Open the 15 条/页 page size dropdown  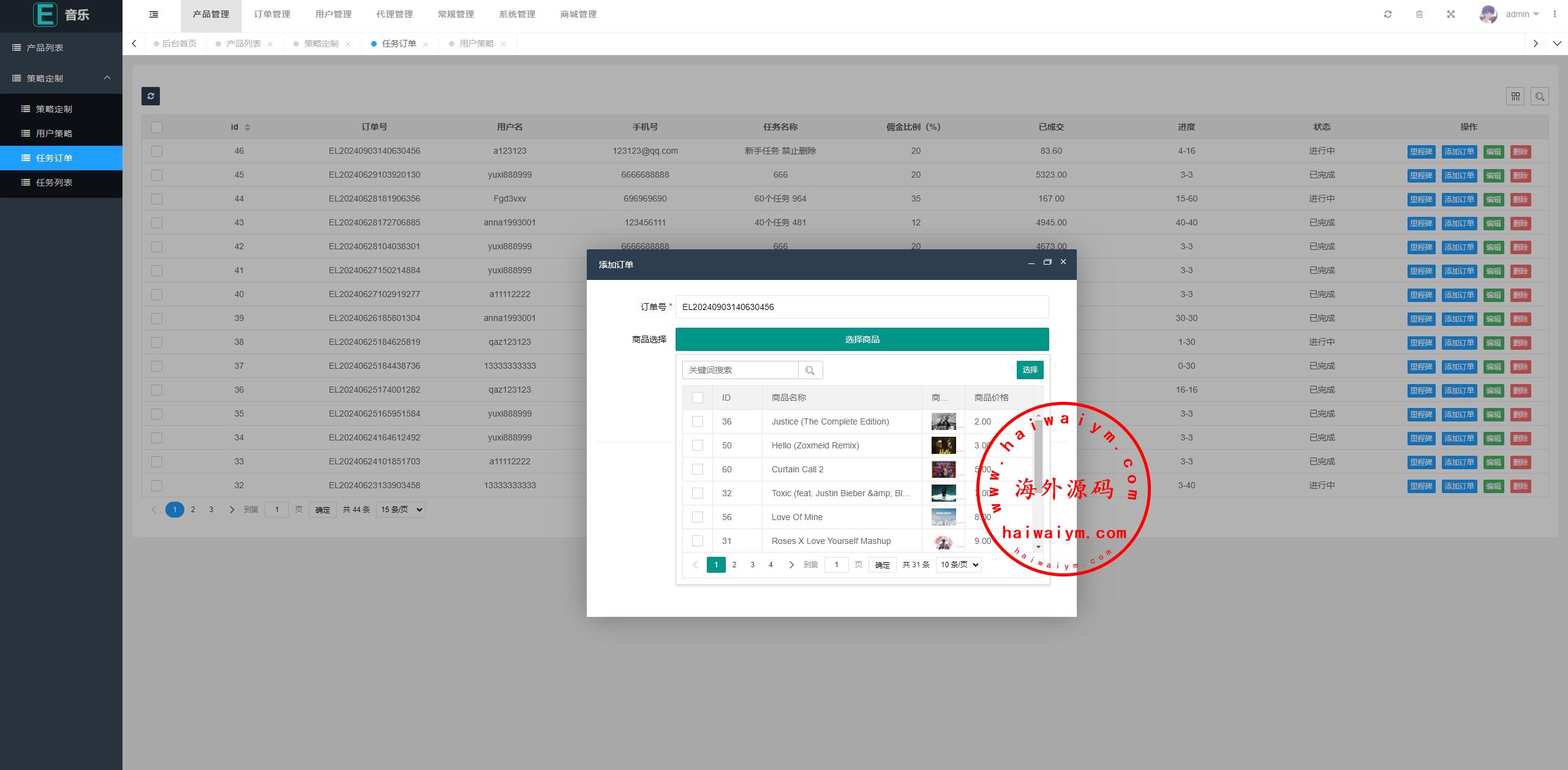401,510
